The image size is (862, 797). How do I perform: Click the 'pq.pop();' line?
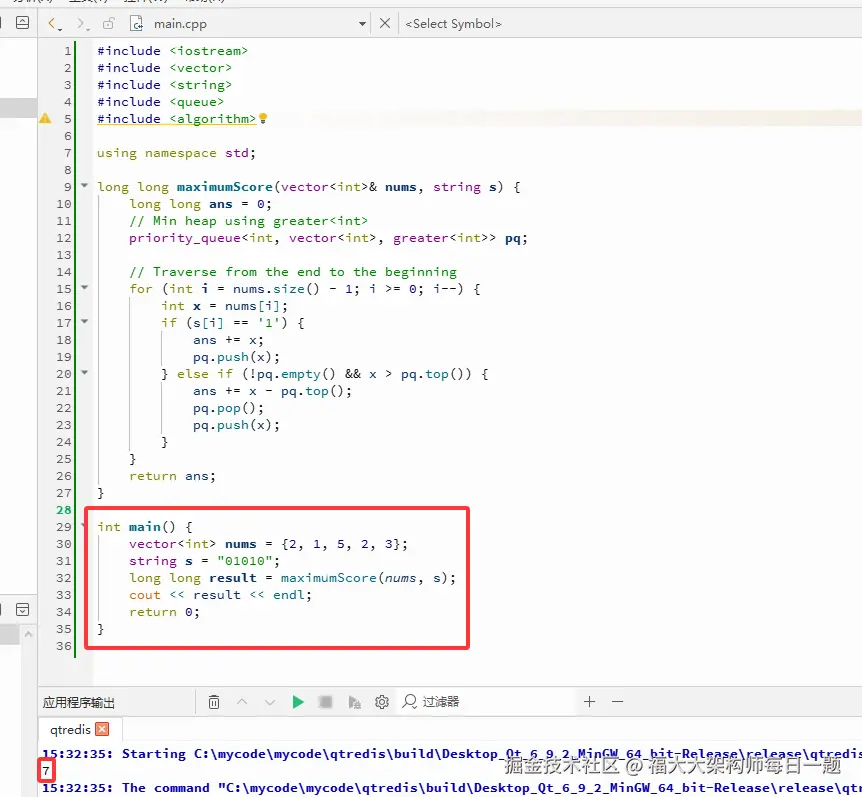(x=228, y=408)
